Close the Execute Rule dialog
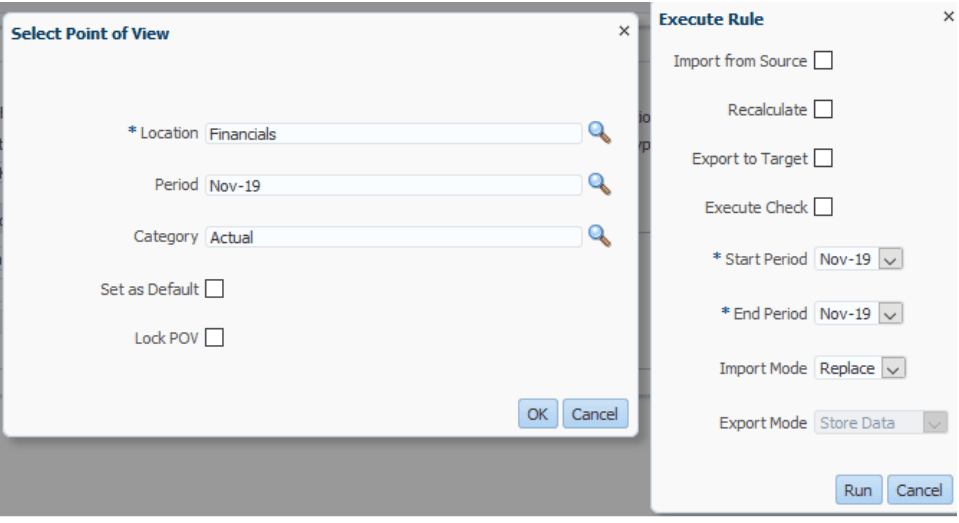959x523 pixels. pyautogui.click(x=948, y=17)
